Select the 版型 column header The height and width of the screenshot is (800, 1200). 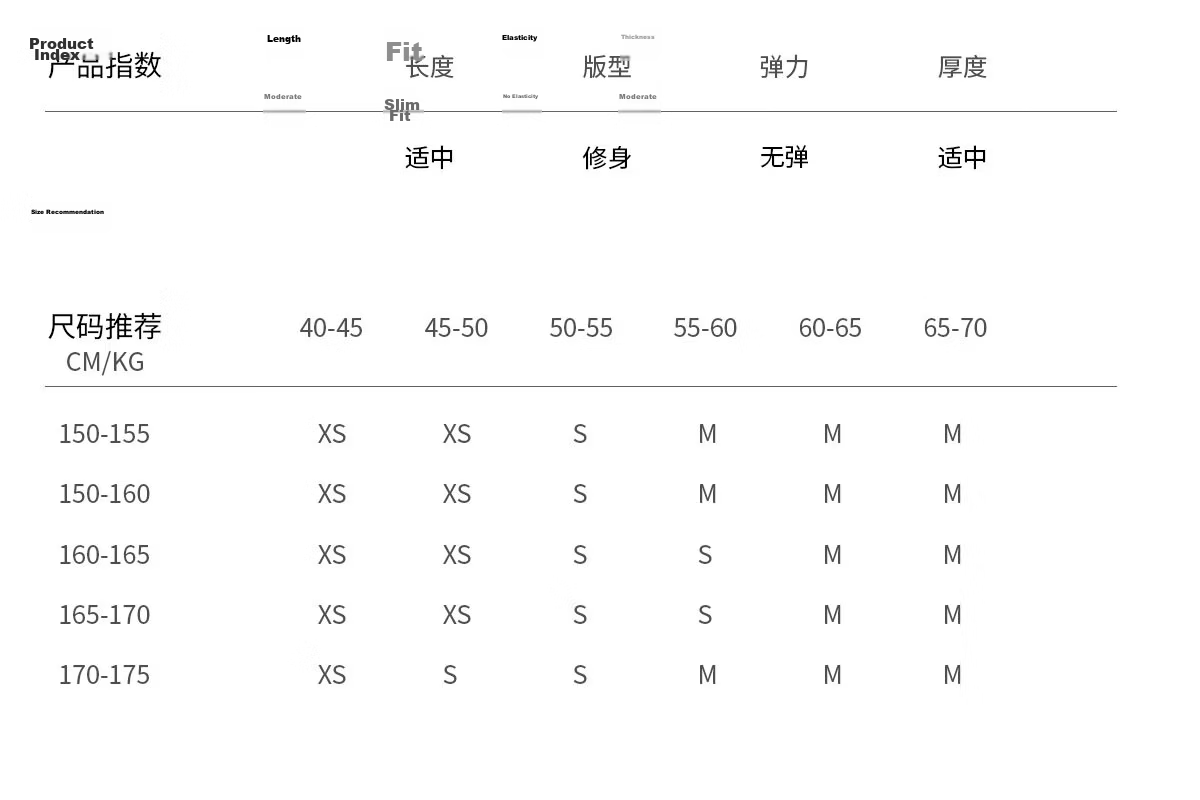point(607,67)
